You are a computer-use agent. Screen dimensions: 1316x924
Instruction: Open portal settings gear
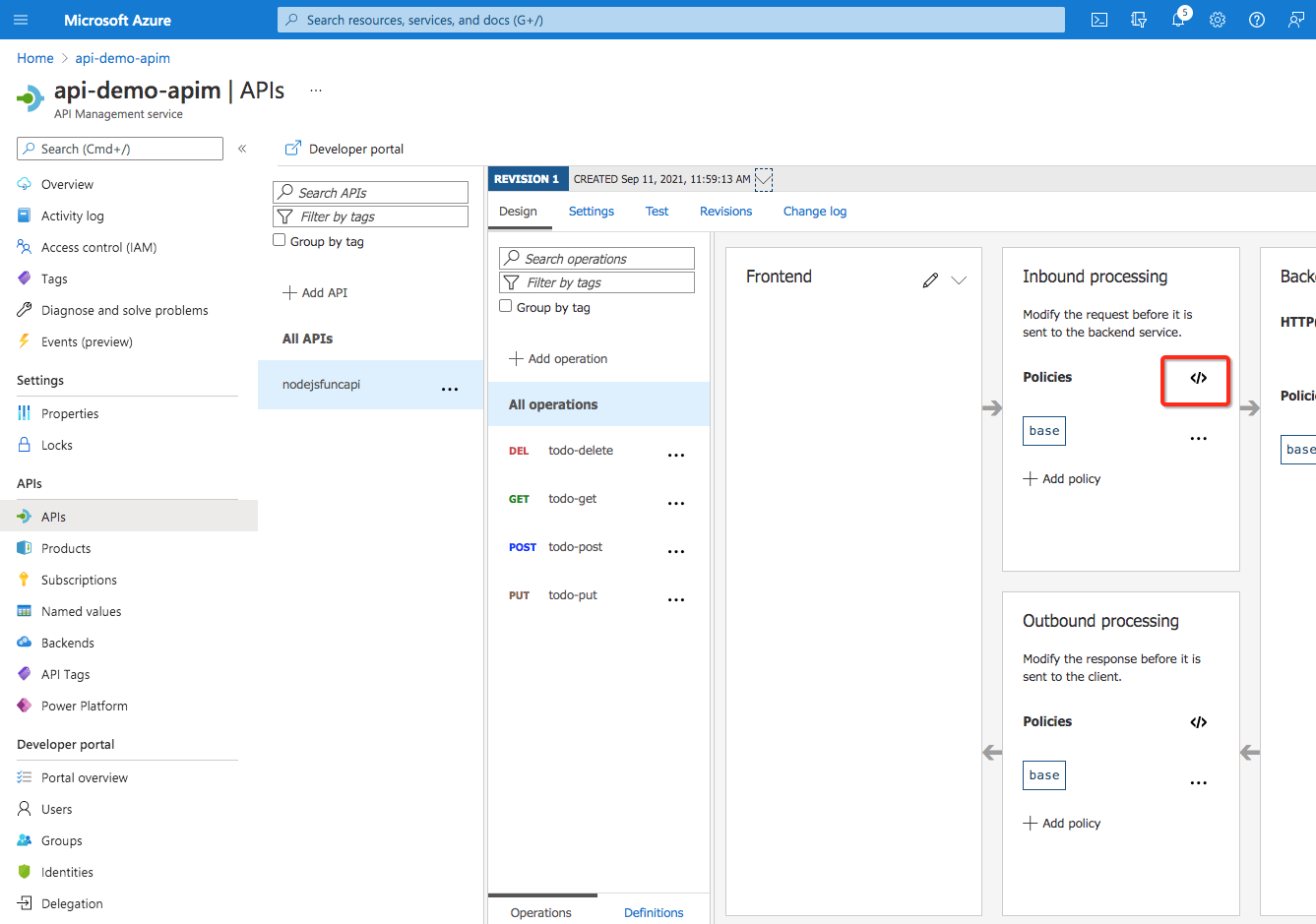[1218, 20]
